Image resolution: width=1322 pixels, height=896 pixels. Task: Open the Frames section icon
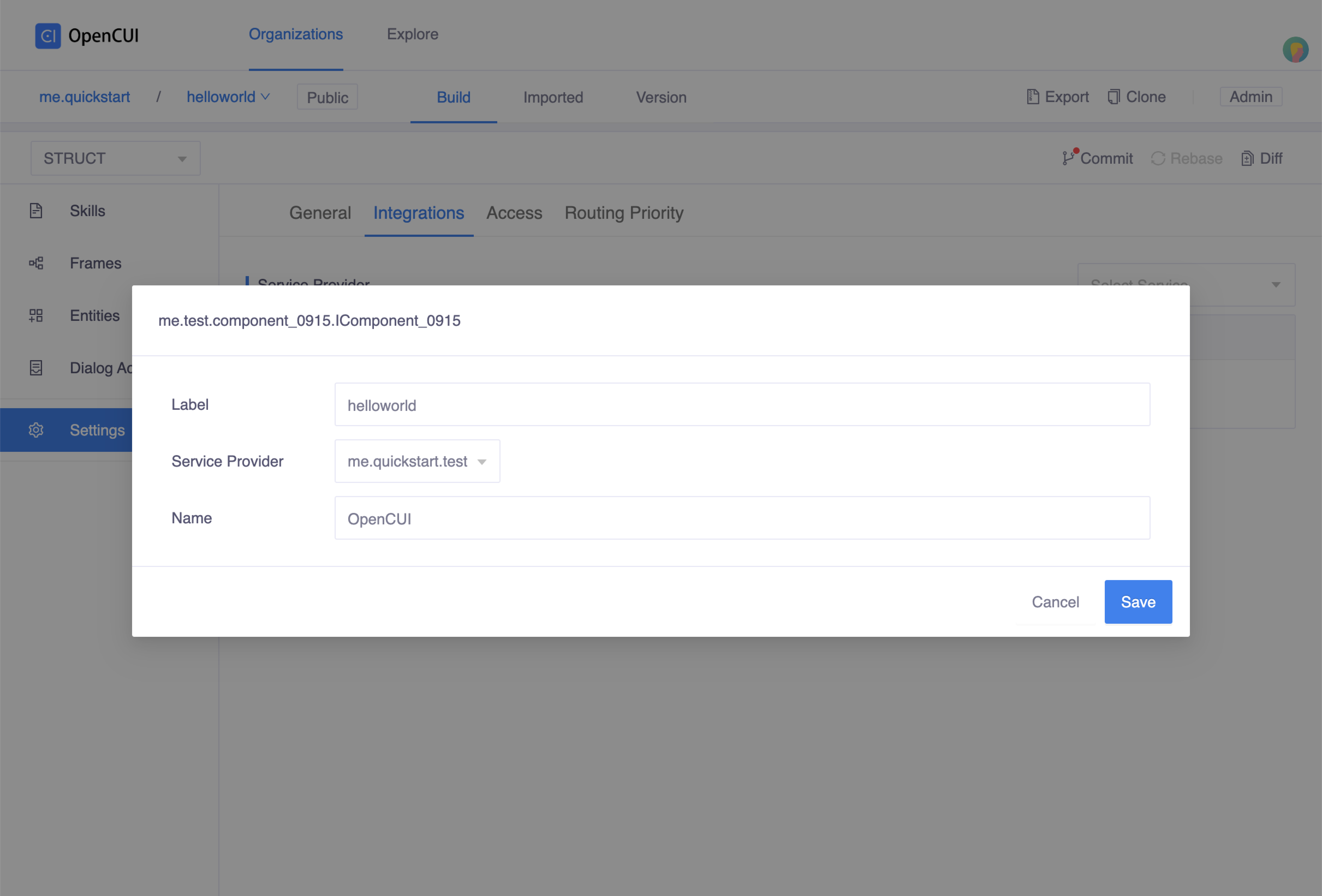[x=36, y=262]
